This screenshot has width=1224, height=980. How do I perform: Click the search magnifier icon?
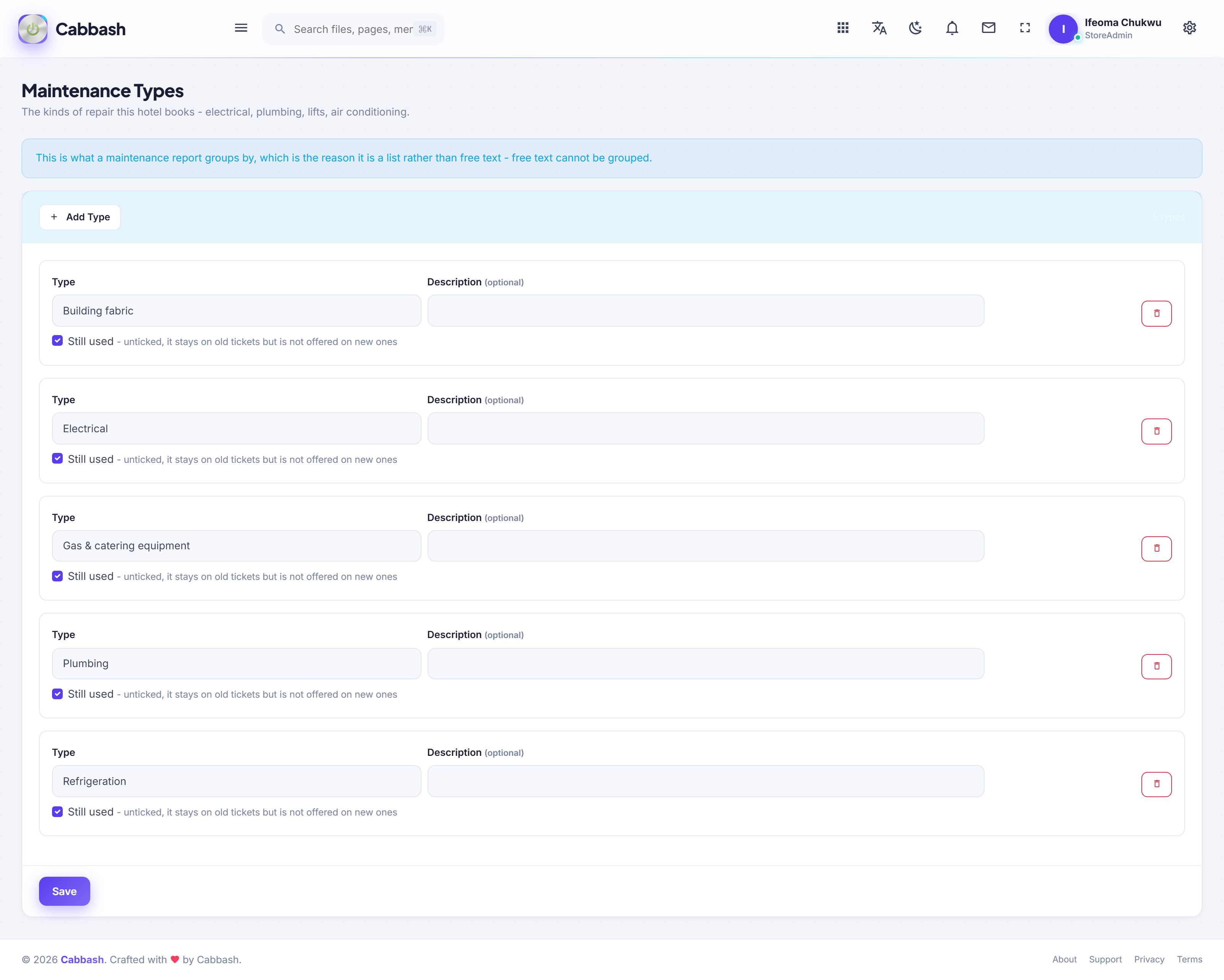point(280,29)
